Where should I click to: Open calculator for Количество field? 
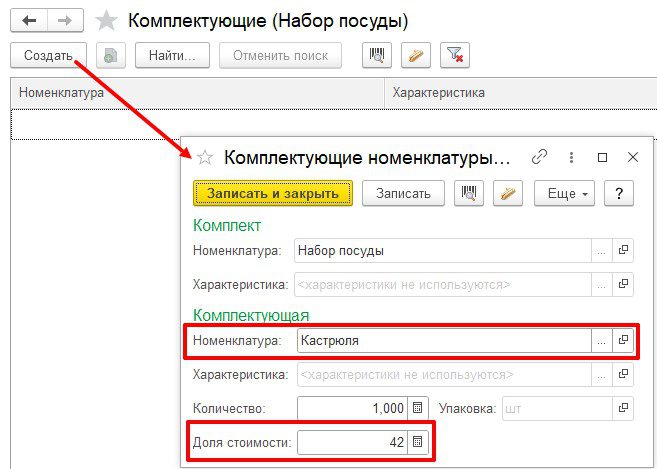click(418, 408)
